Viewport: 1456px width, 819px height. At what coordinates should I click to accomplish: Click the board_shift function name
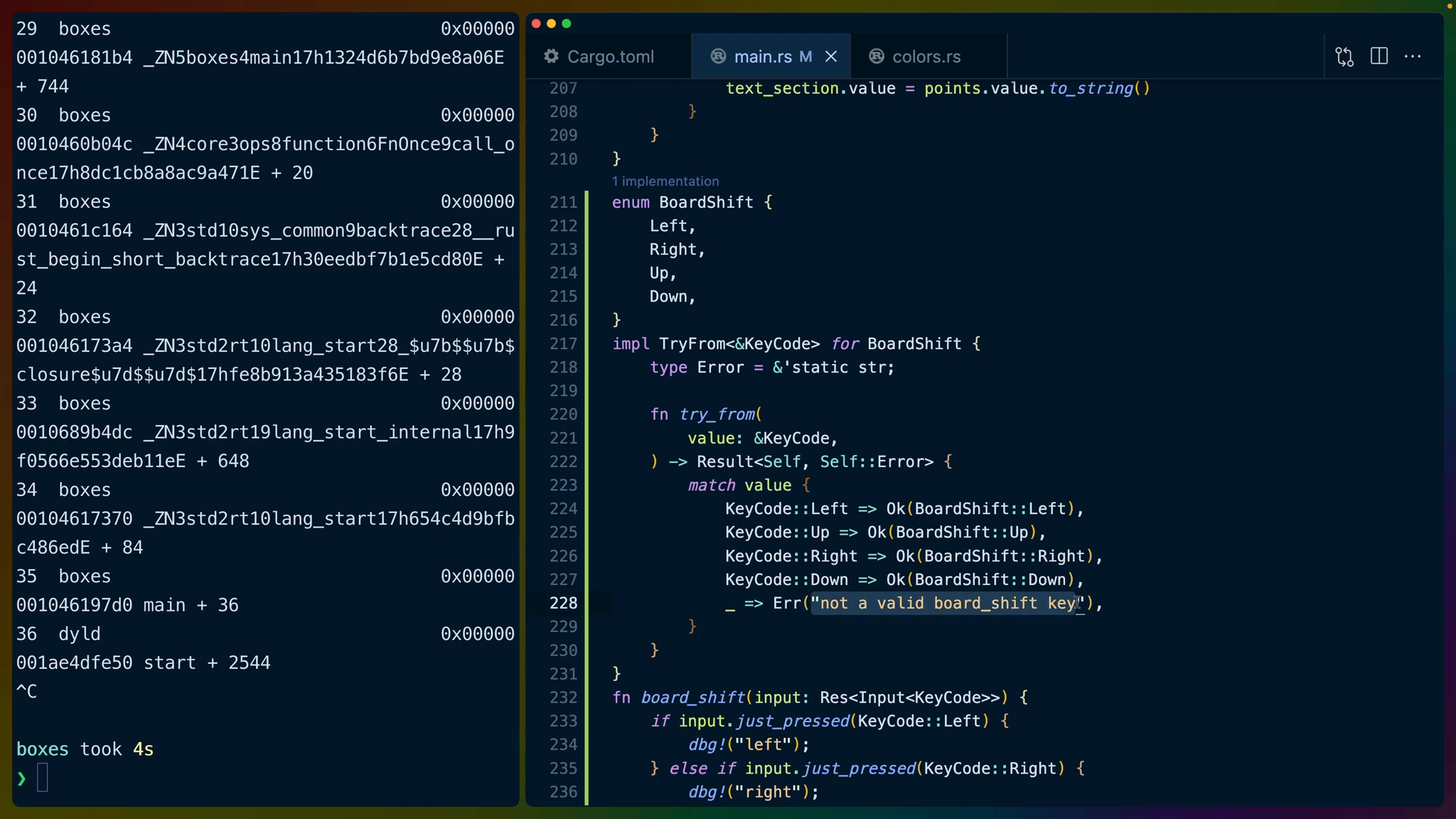click(692, 697)
